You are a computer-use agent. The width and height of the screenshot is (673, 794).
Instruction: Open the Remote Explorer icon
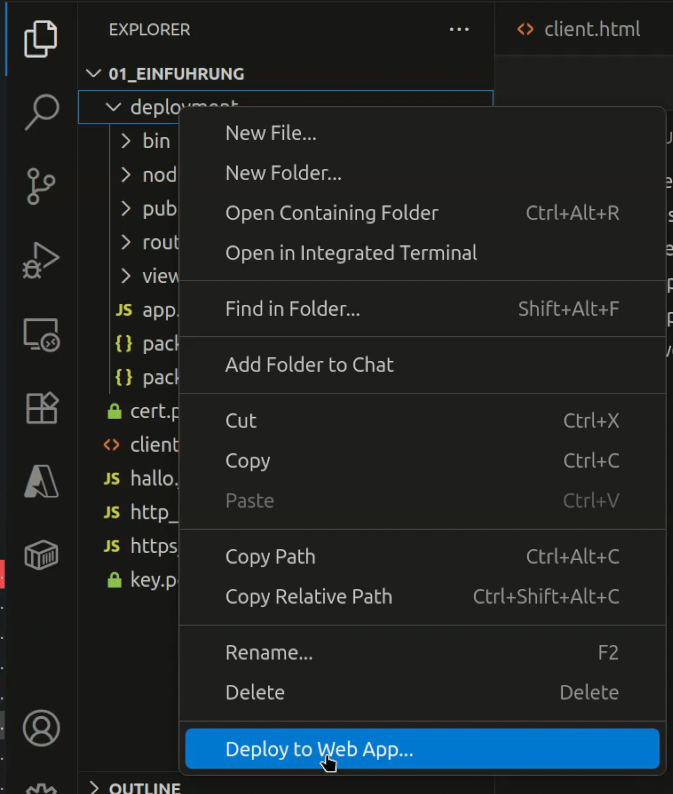pyautogui.click(x=41, y=335)
